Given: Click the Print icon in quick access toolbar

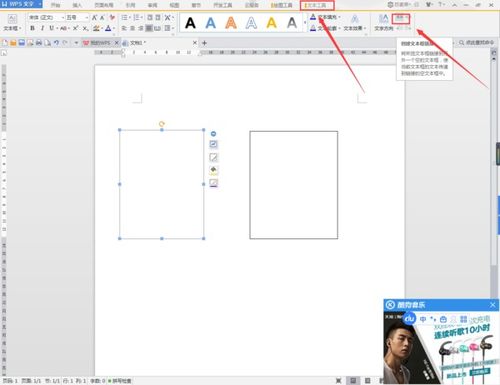Looking at the screenshot, I should click(39, 43).
